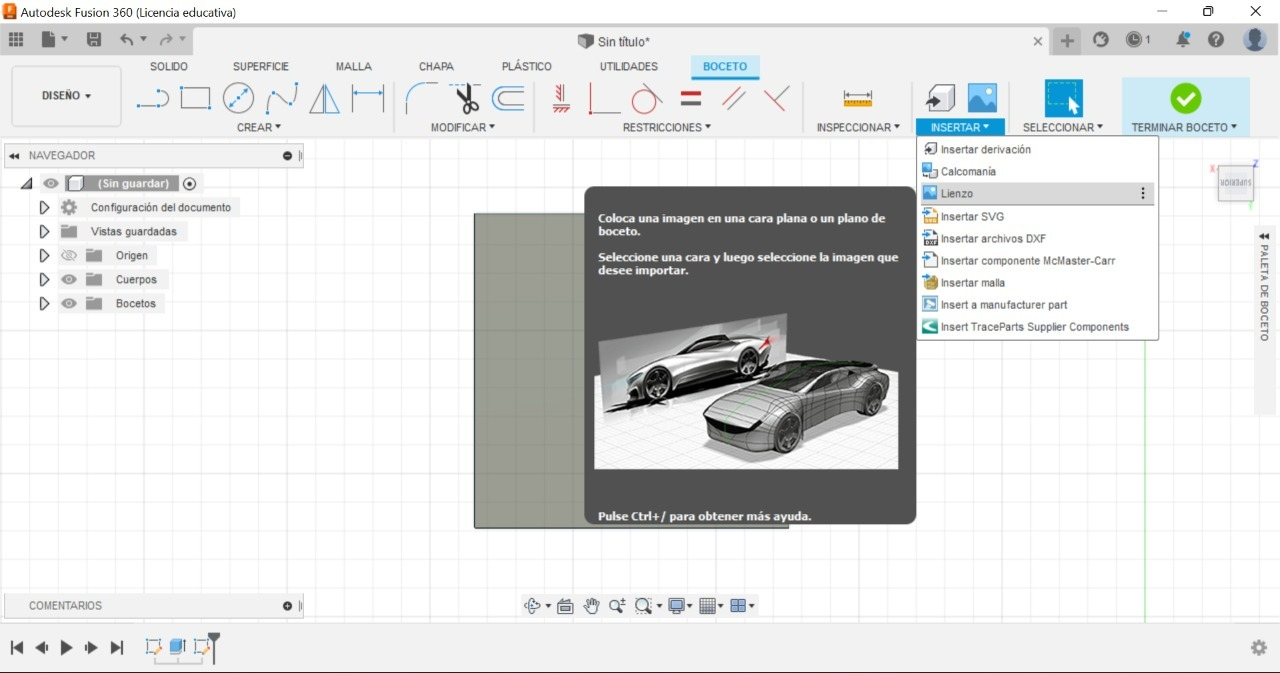Toggle visibility of Origen folder
The height and width of the screenshot is (673, 1280).
click(x=69, y=256)
